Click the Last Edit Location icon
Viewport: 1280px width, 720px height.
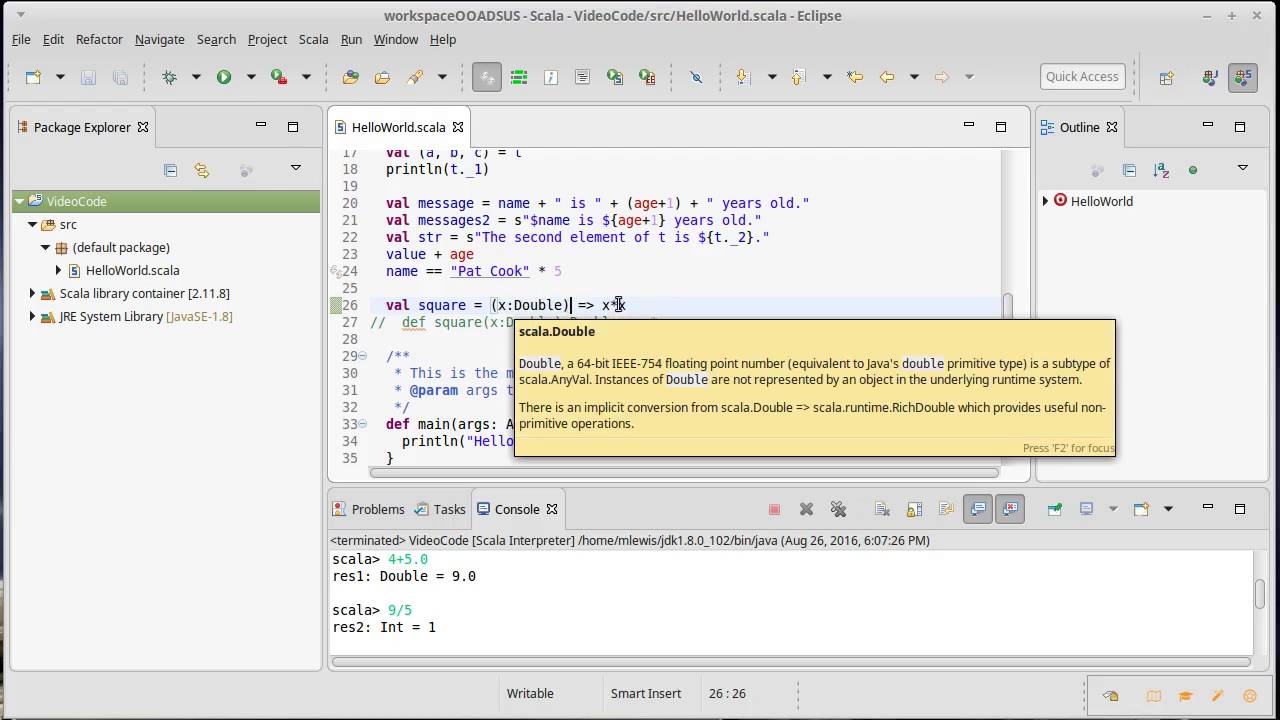pyautogui.click(x=854, y=77)
